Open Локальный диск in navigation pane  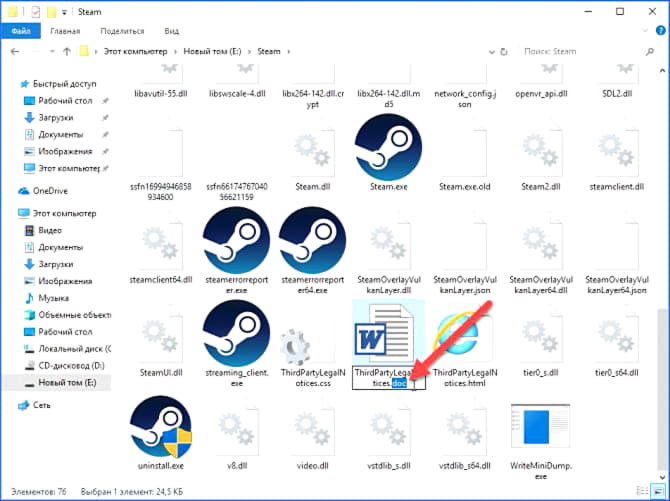tap(74, 349)
